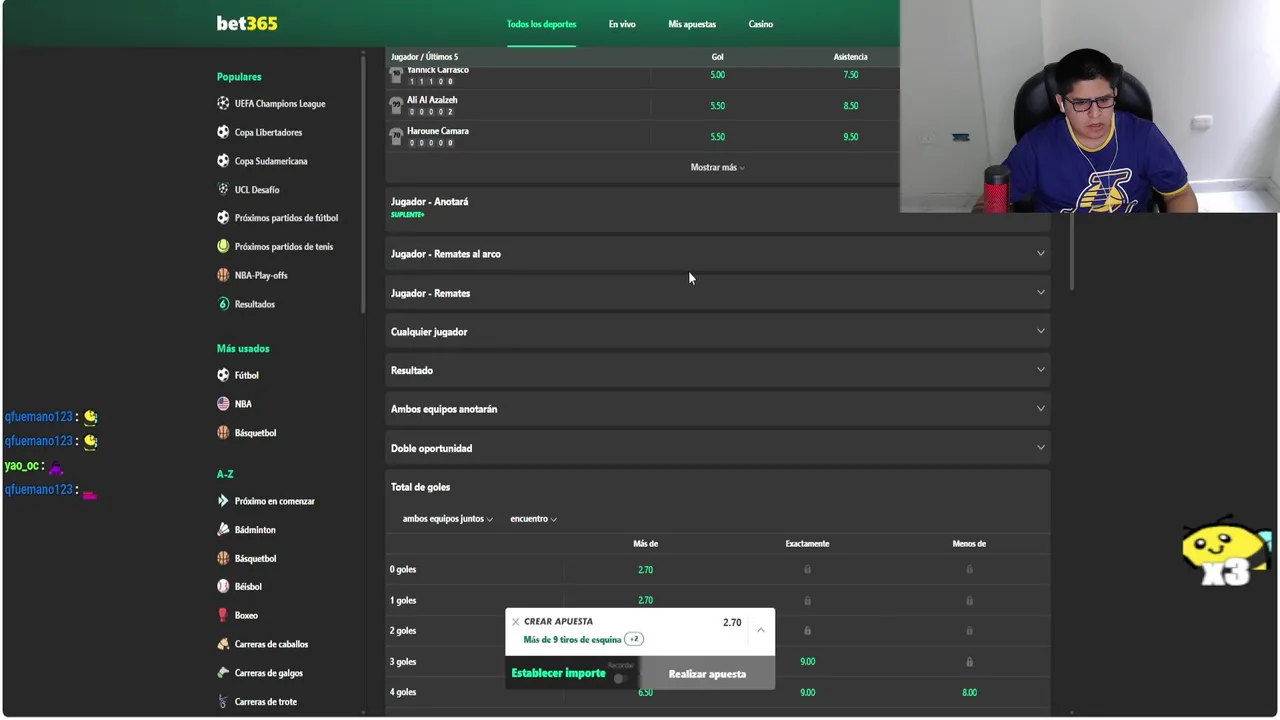Close the Crear Apuesta bet slip
The image size is (1280, 720).
515,622
